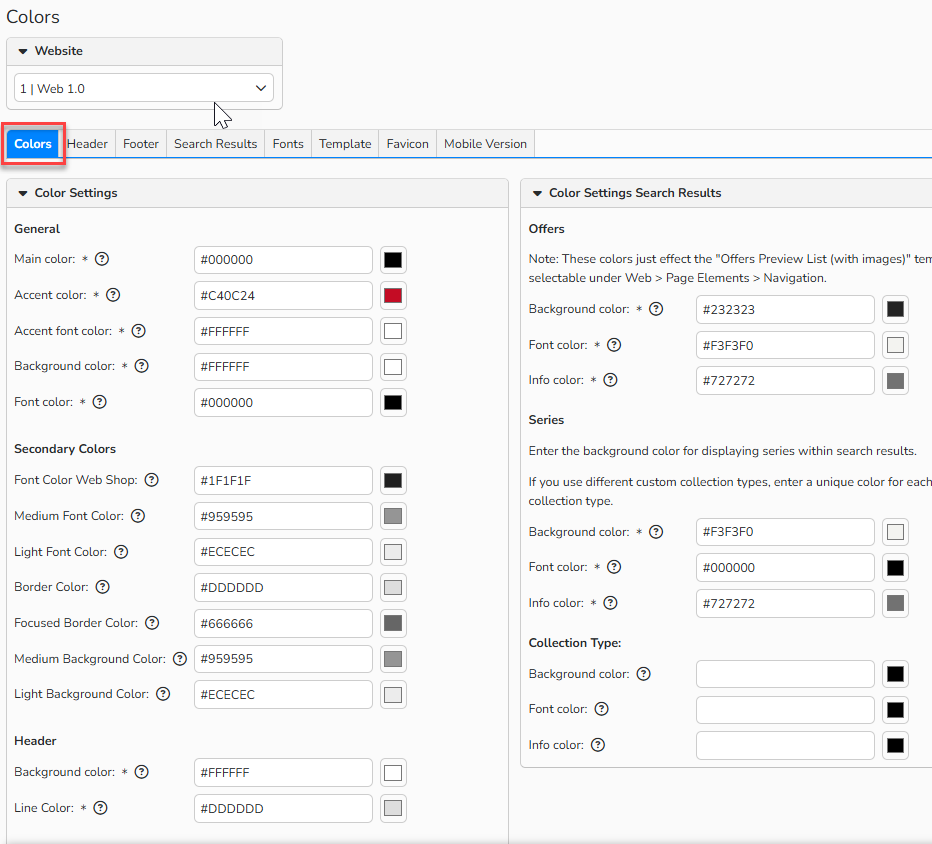Click Font Color Web Shop field #1F1F1F
The image size is (932, 844).
pos(283,480)
